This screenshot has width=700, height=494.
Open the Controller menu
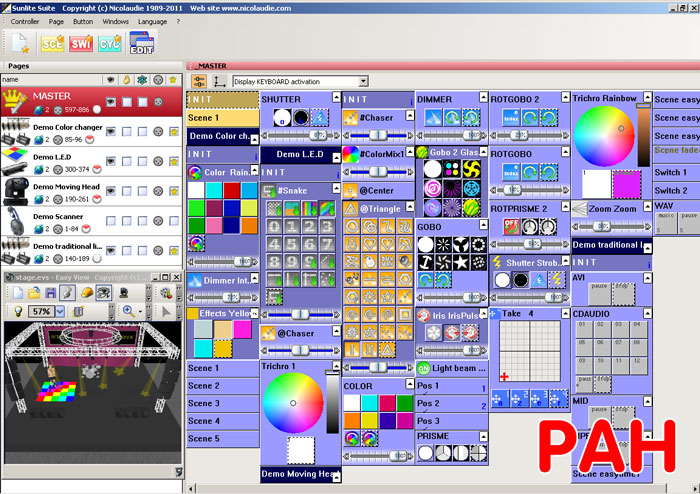click(x=25, y=21)
